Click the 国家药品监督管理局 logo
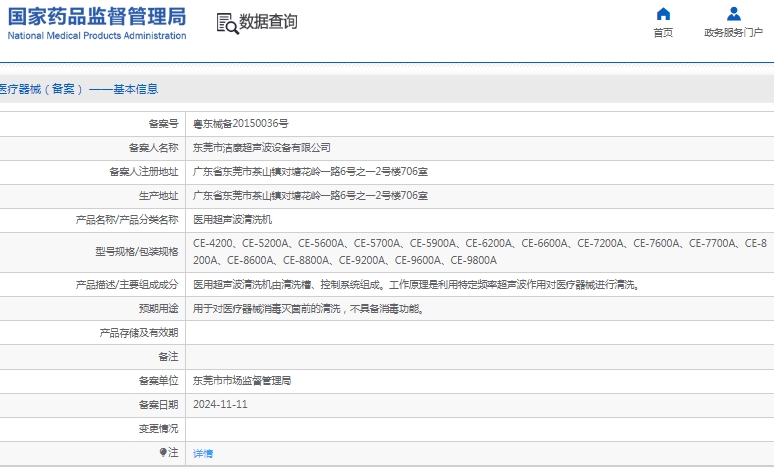This screenshot has height=470, width=774. [x=97, y=17]
